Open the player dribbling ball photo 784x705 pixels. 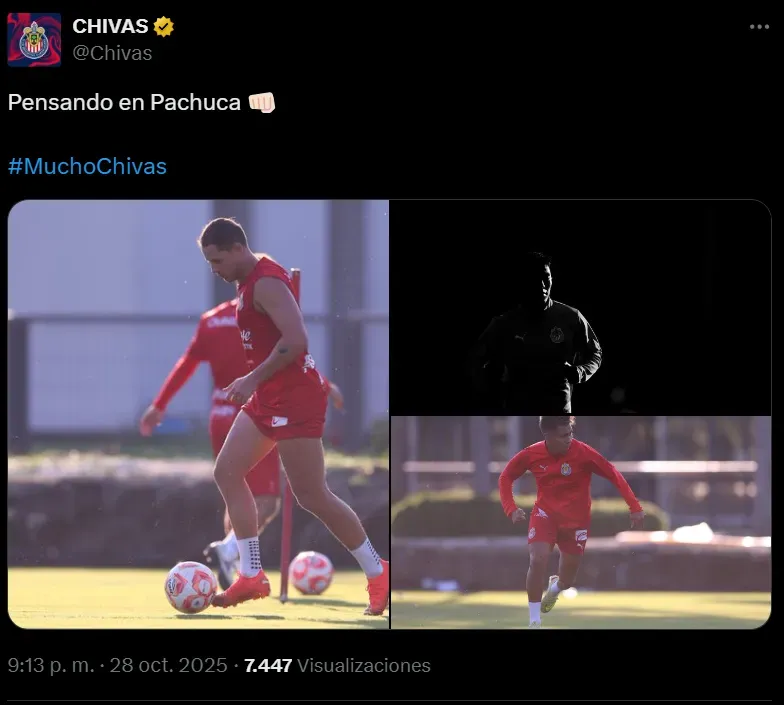click(198, 414)
